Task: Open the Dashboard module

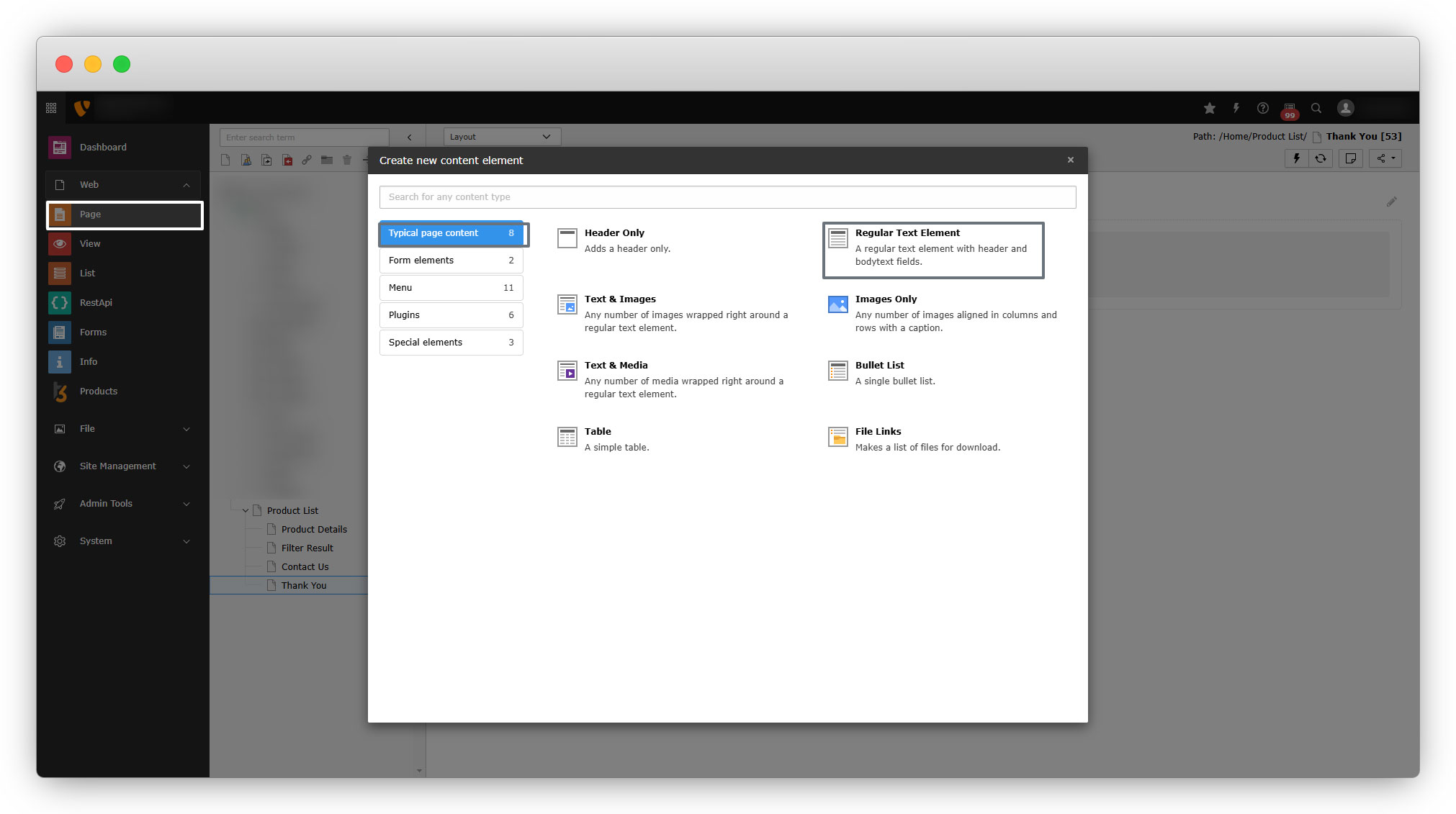Action: coord(103,147)
